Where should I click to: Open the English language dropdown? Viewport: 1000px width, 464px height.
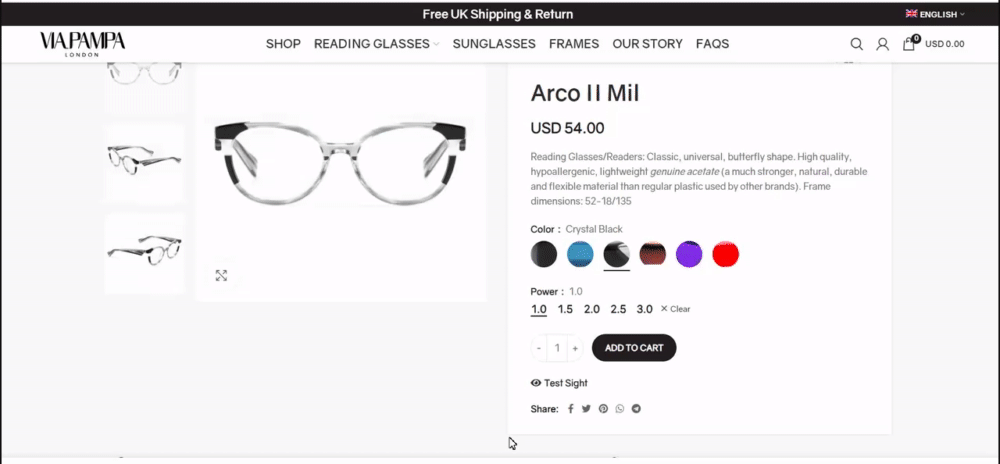point(935,14)
